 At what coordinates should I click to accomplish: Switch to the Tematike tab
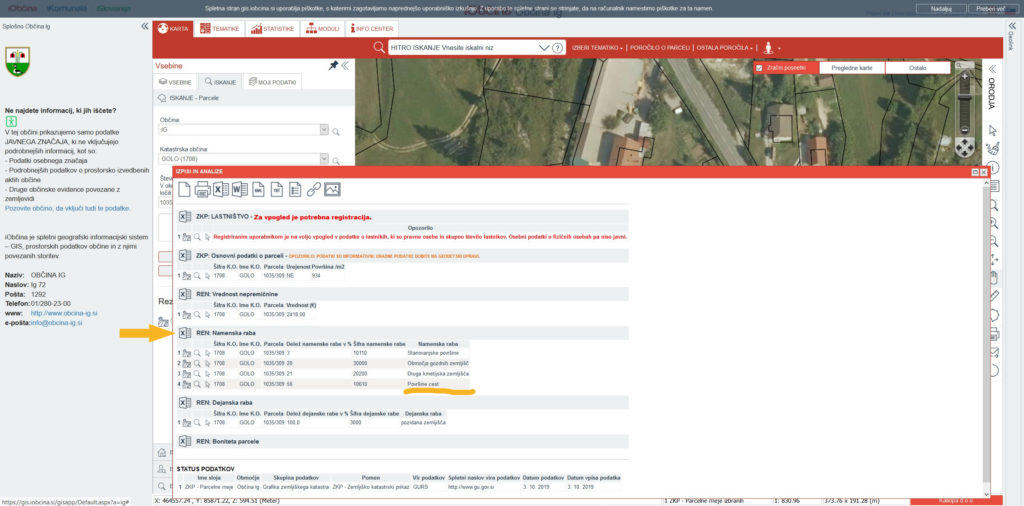[220, 29]
